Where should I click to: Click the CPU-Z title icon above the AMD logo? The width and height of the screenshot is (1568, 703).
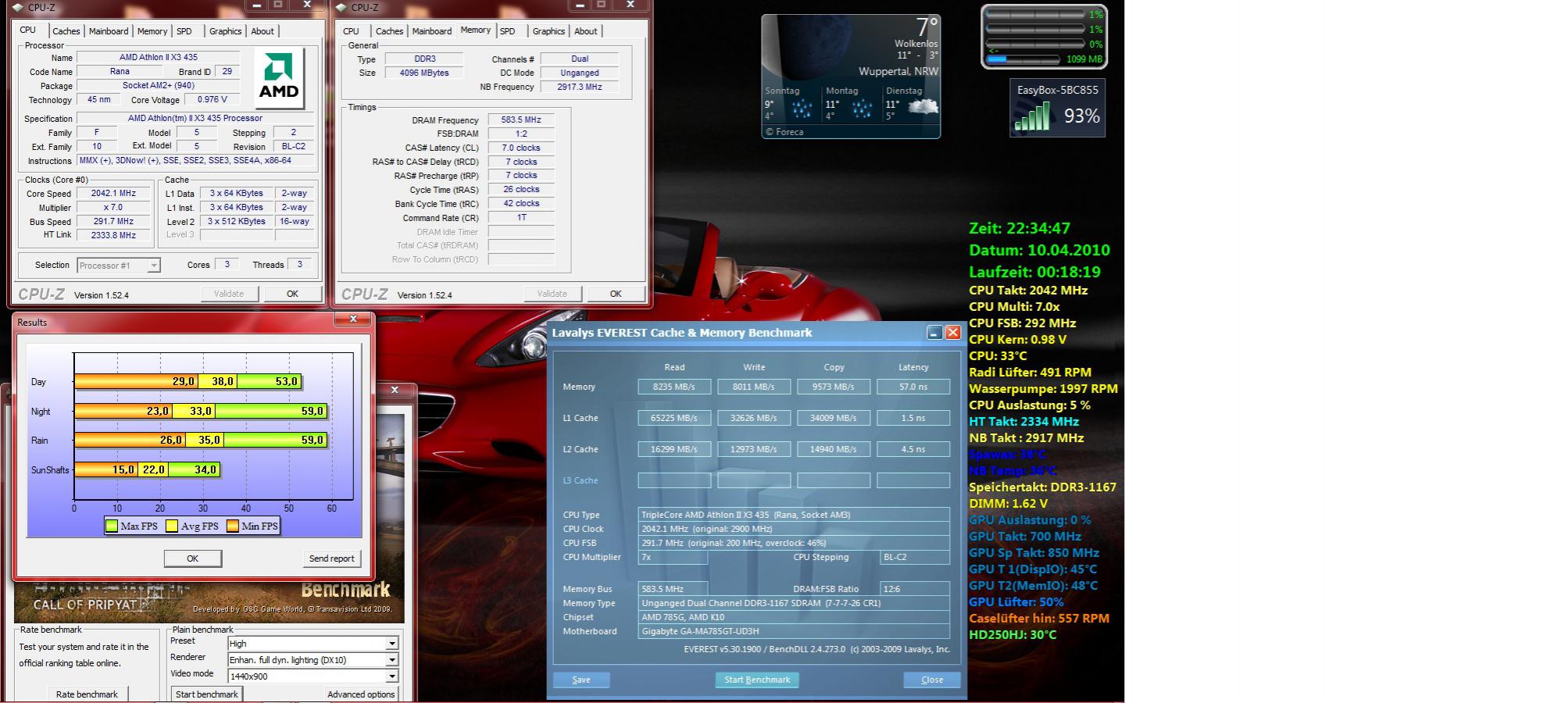pyautogui.click(x=17, y=7)
